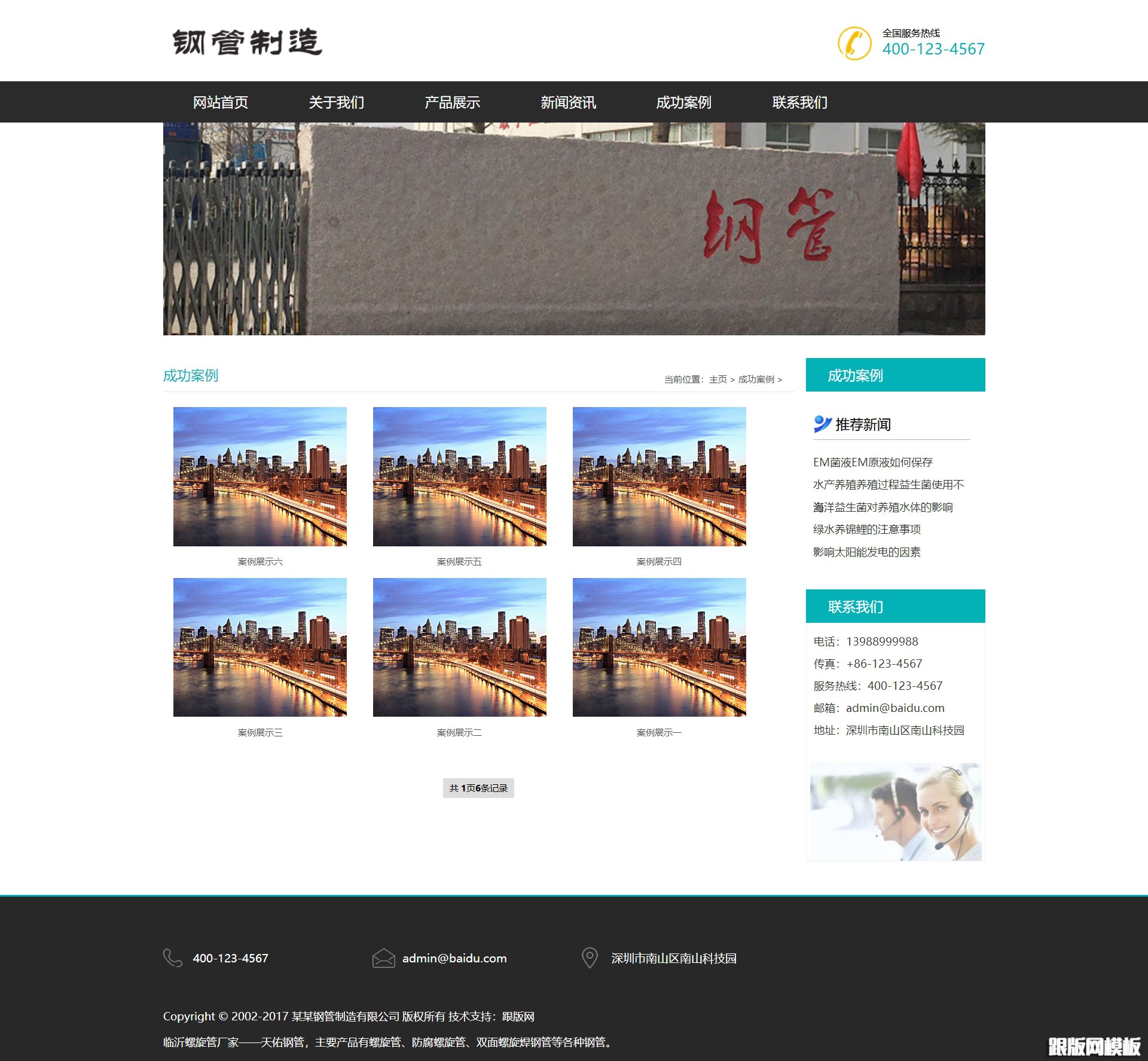Click the phone icon beside 400-123-4567 in footer

[x=172, y=959]
